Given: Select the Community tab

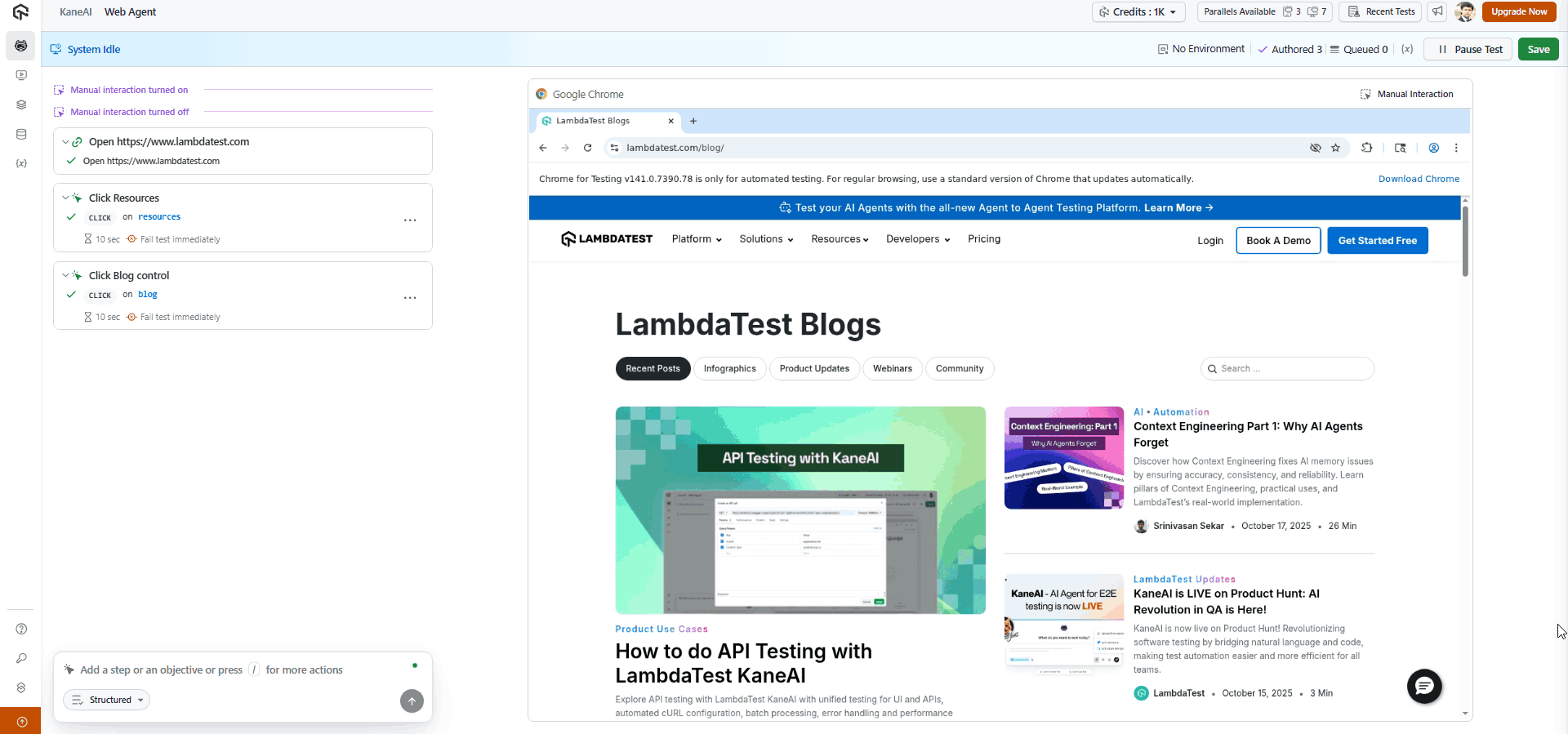Looking at the screenshot, I should (x=960, y=368).
